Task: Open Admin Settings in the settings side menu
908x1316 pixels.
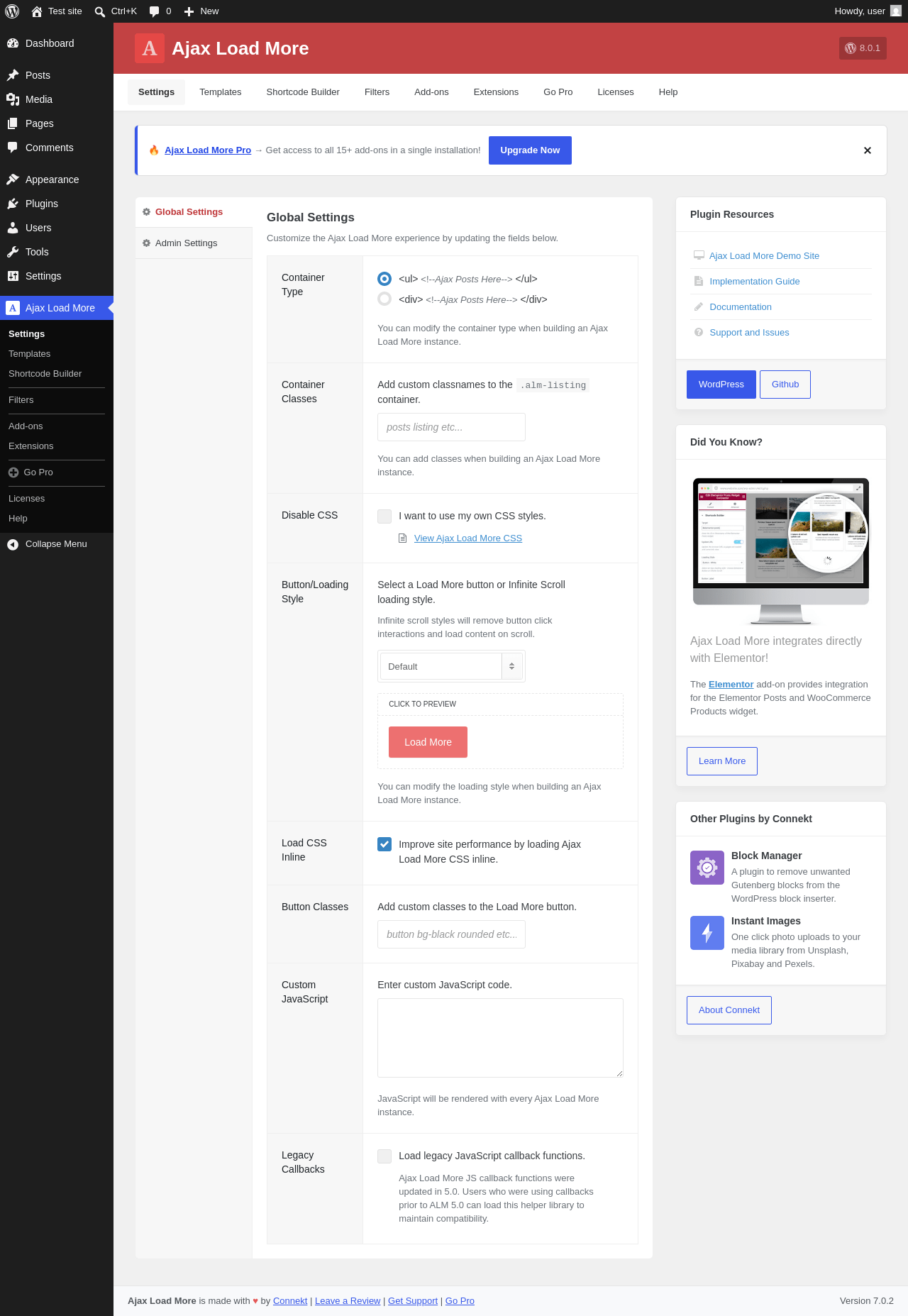Action: pyautogui.click(x=194, y=243)
